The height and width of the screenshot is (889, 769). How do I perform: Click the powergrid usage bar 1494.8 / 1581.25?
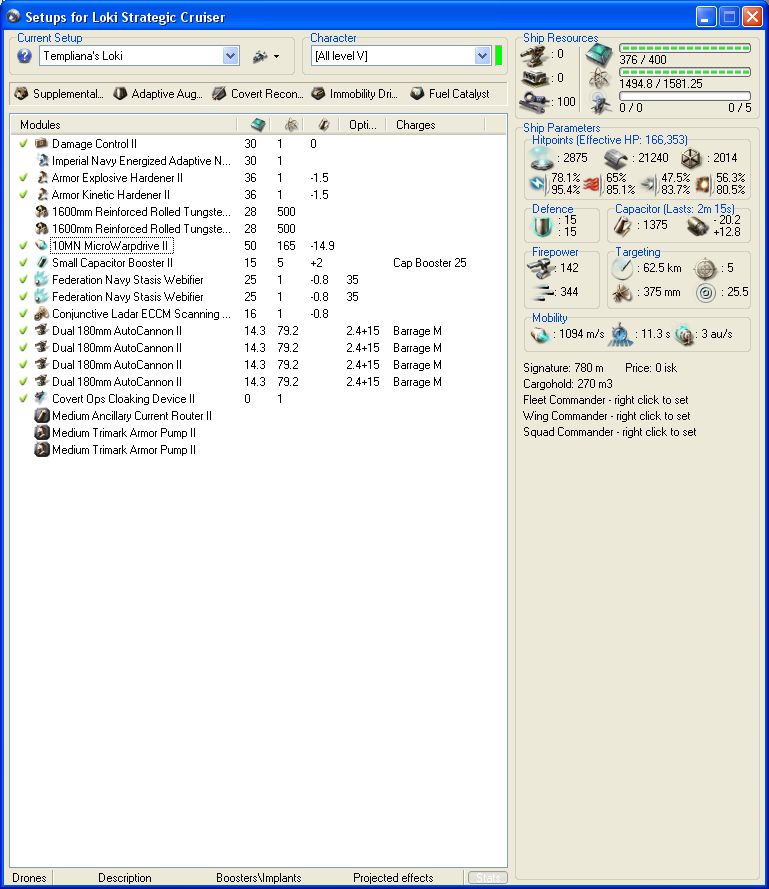point(685,72)
